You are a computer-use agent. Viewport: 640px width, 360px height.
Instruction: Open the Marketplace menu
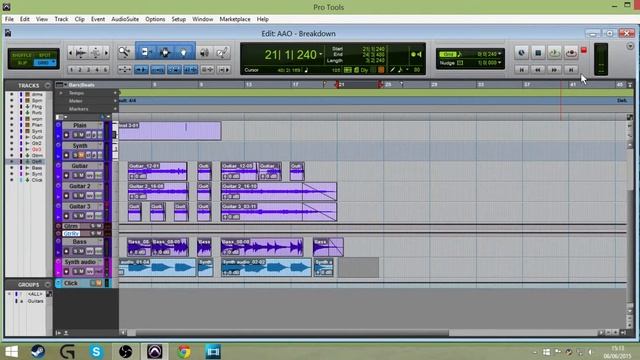coord(235,19)
